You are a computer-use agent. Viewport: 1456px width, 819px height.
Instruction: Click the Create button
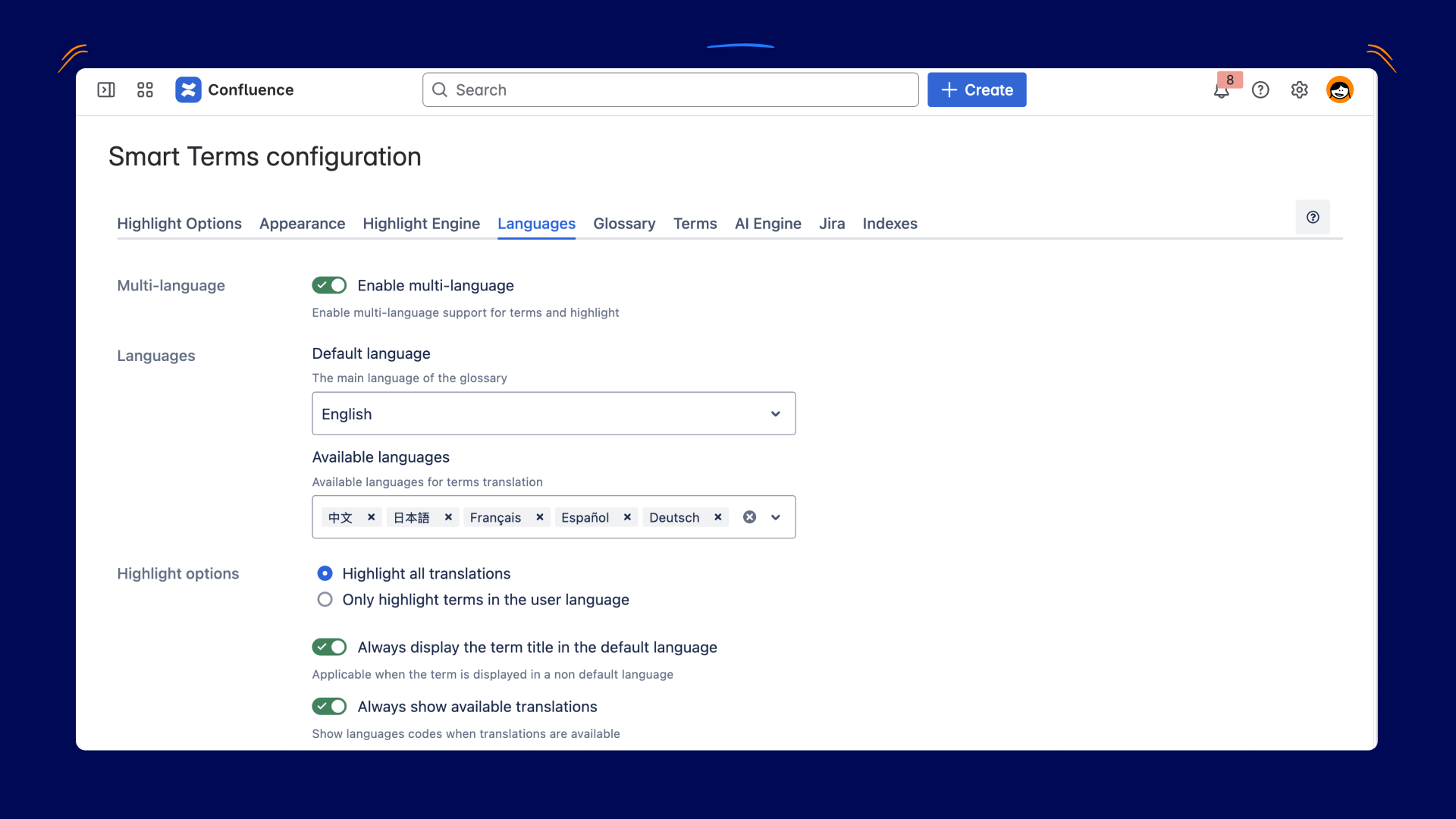click(x=977, y=89)
